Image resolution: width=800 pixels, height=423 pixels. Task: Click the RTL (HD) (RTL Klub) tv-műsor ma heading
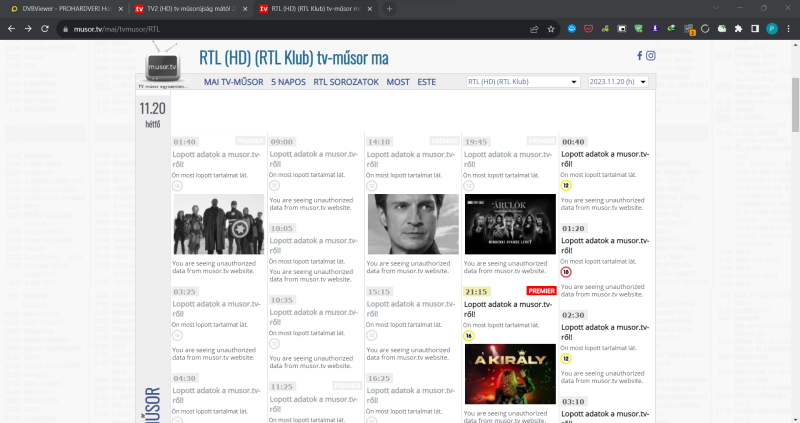[294, 58]
